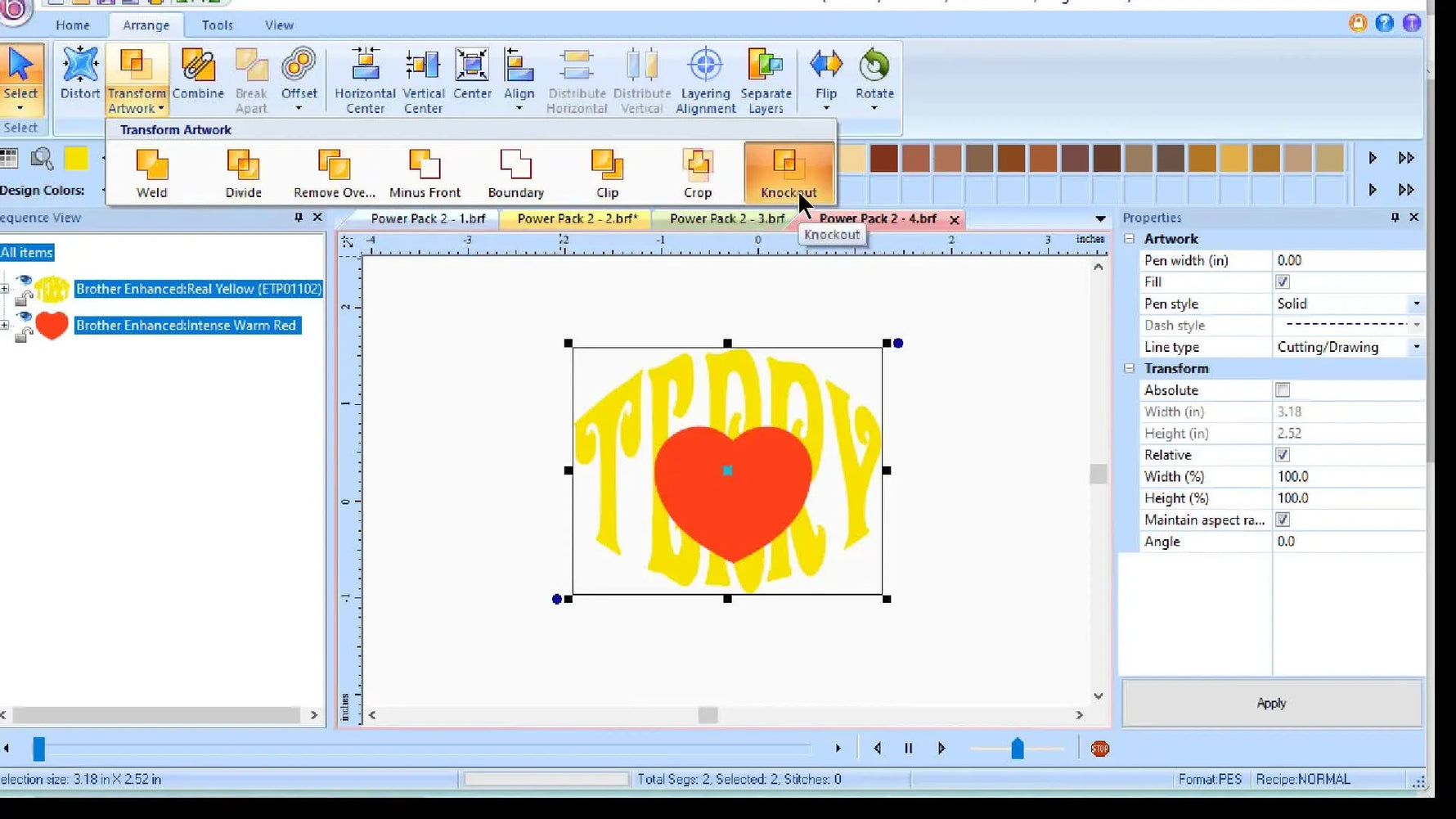Apply Horizontal Center alignment
The width and height of the screenshot is (1456, 819).
(x=365, y=80)
